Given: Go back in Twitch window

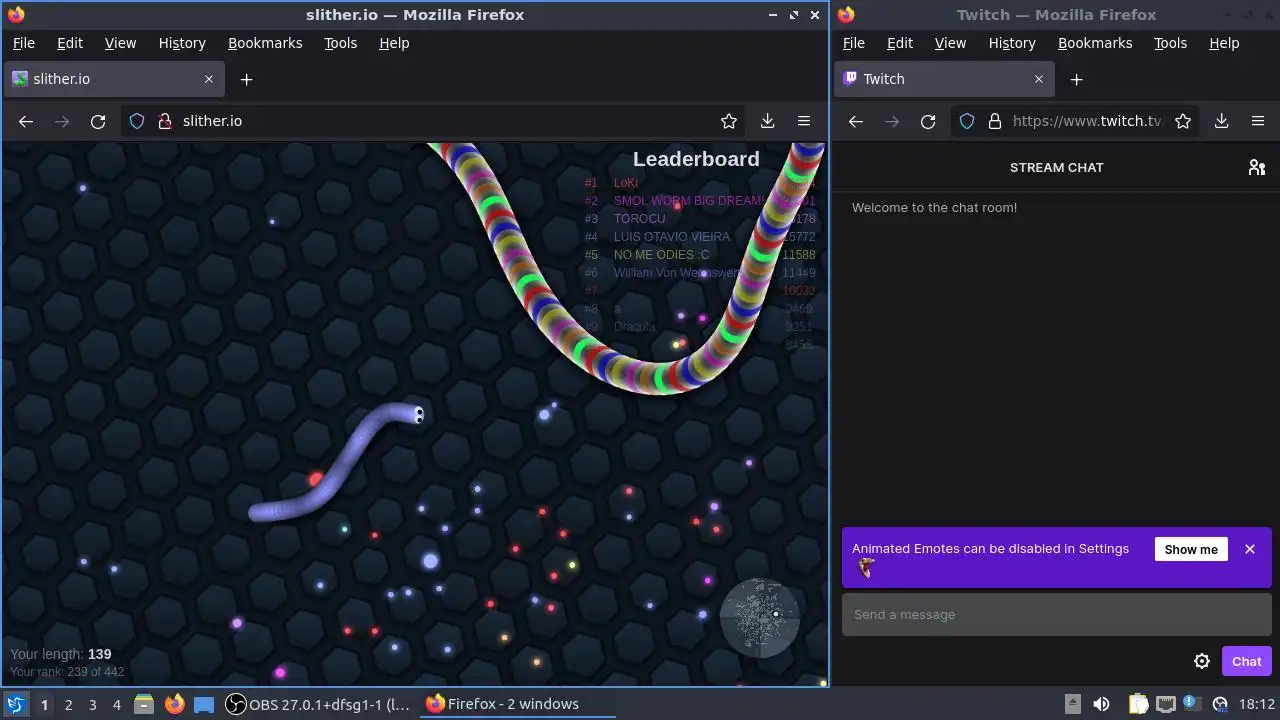Looking at the screenshot, I should point(856,121).
